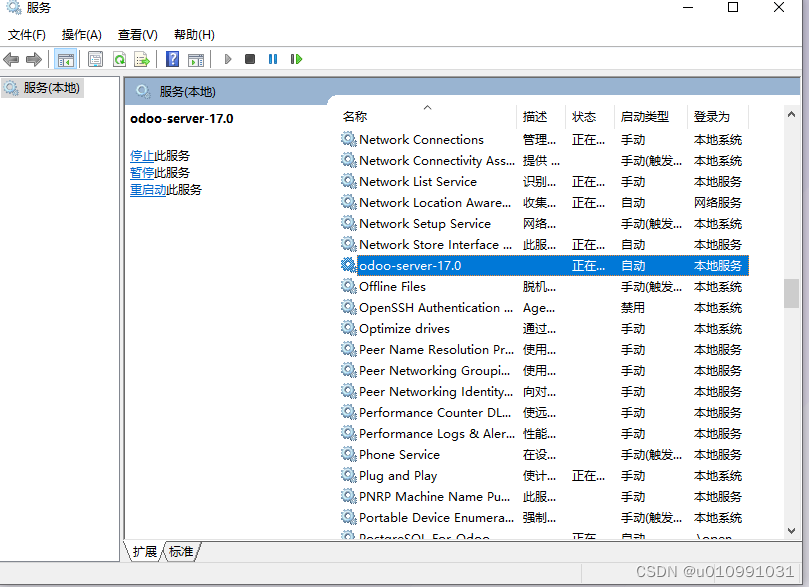This screenshot has width=809, height=587.
Task: Click 禁用 startup type of OpenSSH row
Action: (633, 307)
